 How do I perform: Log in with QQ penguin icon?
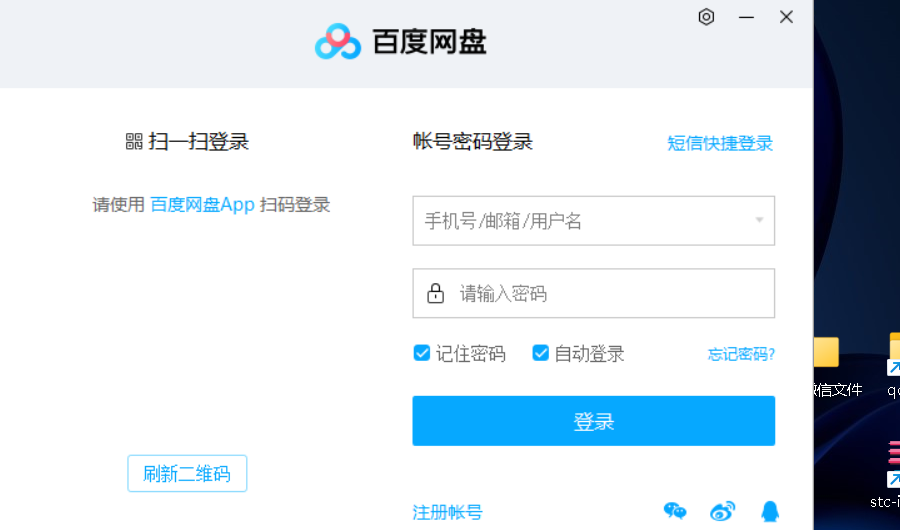(770, 511)
